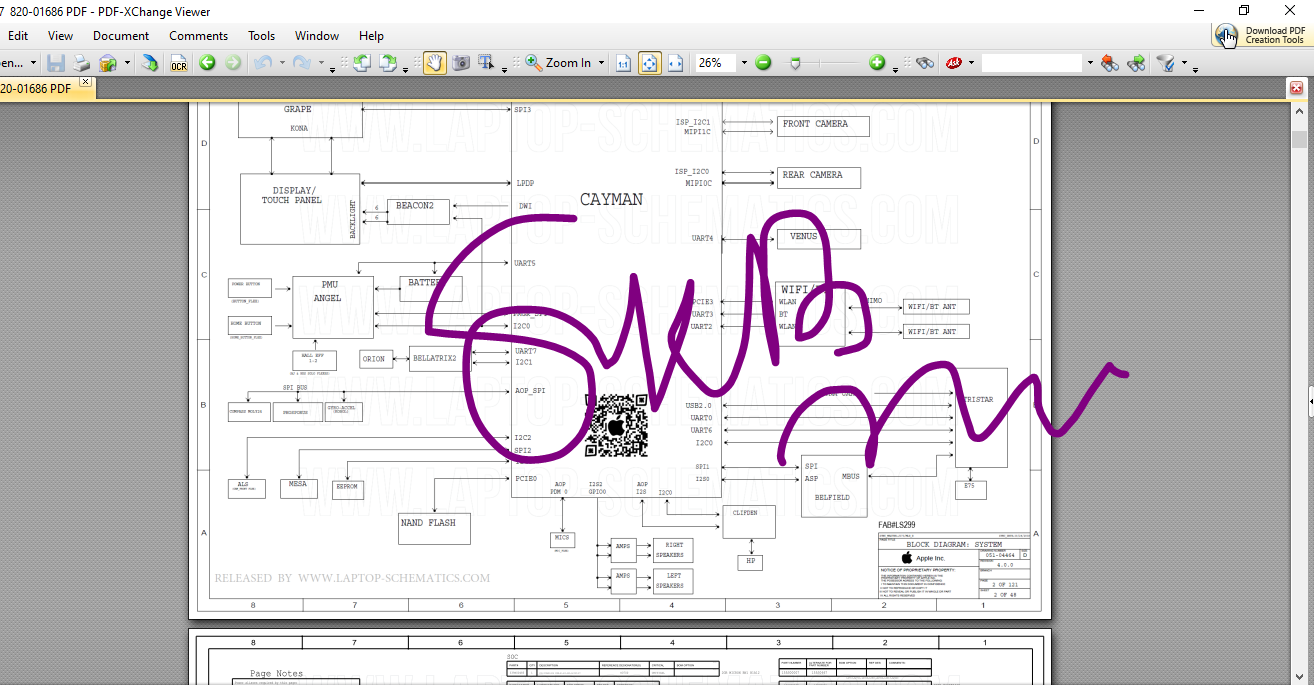Close the 820-01686 PDF tab
The height and width of the screenshot is (685, 1314).
(86, 81)
